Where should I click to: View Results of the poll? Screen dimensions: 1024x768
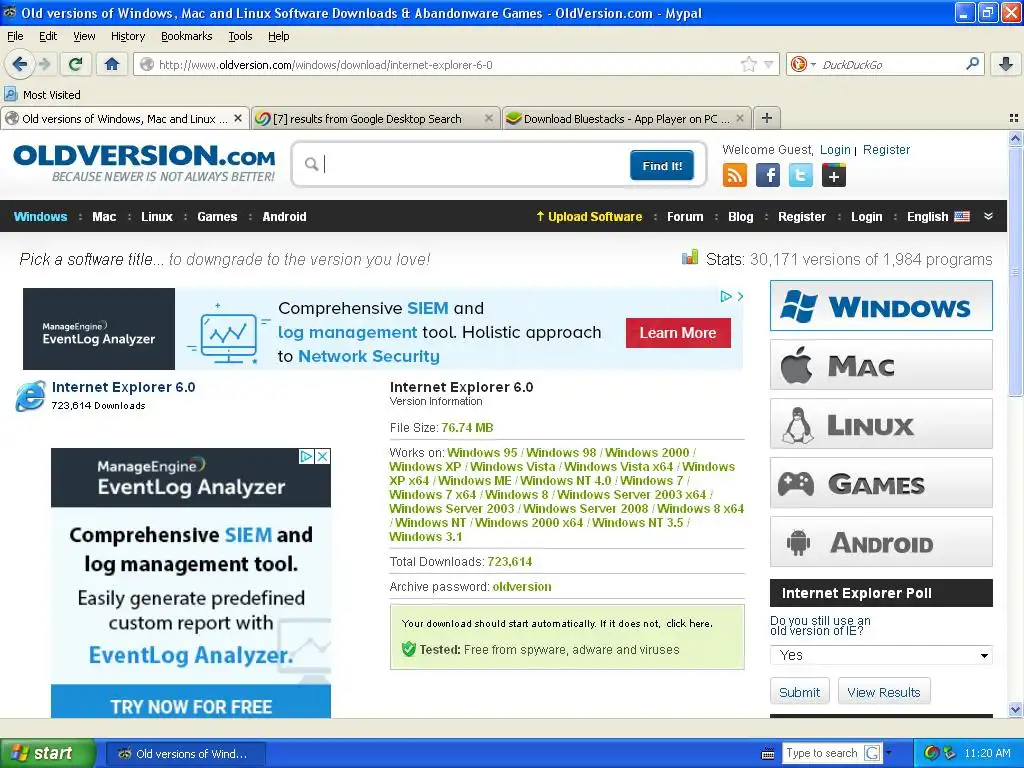point(884,692)
